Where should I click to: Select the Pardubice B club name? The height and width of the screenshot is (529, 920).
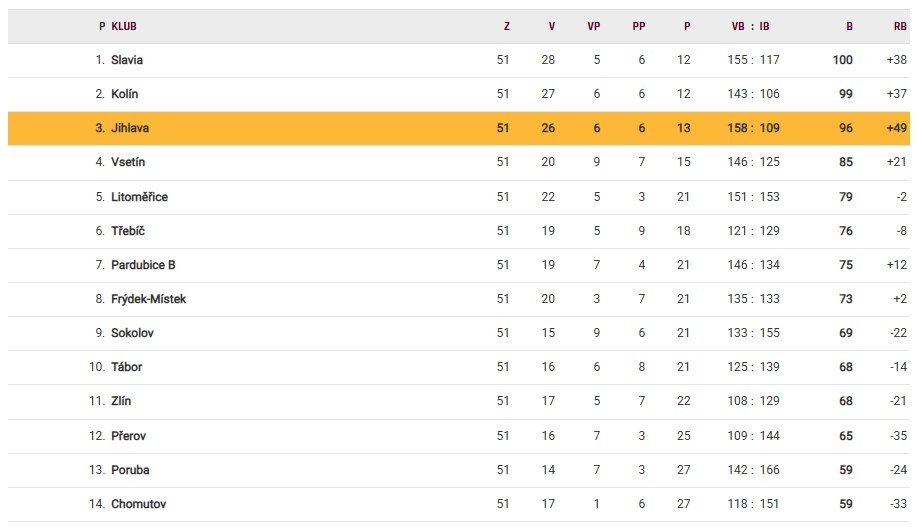click(x=143, y=265)
